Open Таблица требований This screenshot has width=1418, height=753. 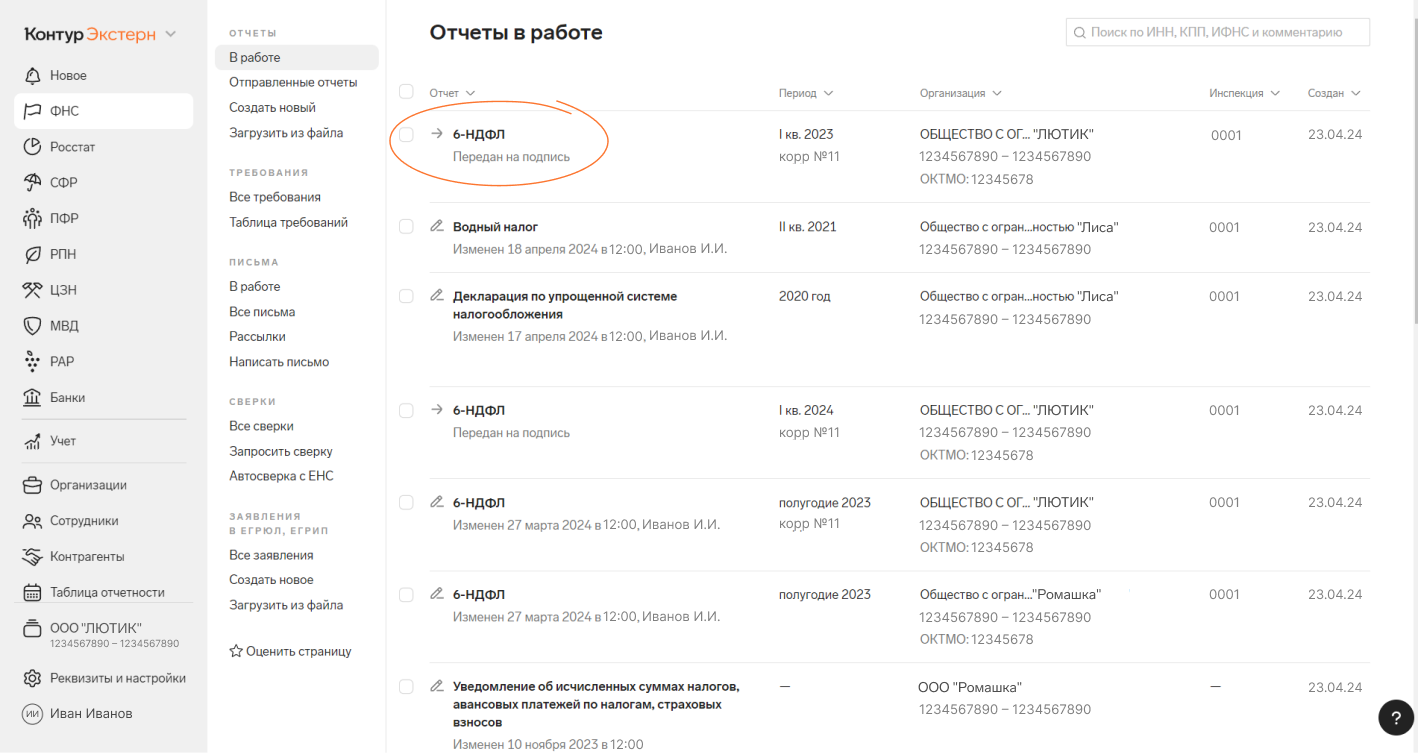pyautogui.click(x=288, y=222)
